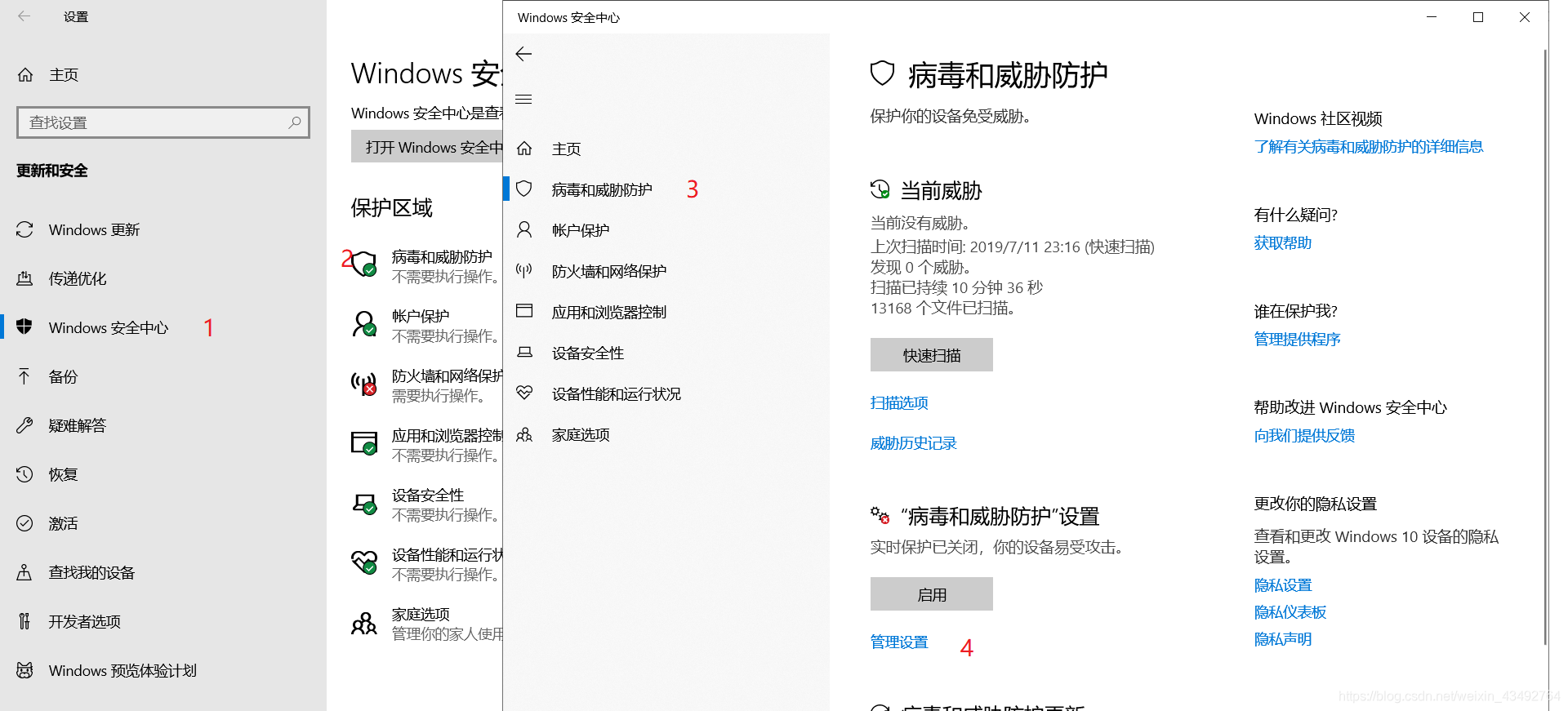Click the 管理提供程序 link
The width and height of the screenshot is (1568, 711).
point(1297,339)
